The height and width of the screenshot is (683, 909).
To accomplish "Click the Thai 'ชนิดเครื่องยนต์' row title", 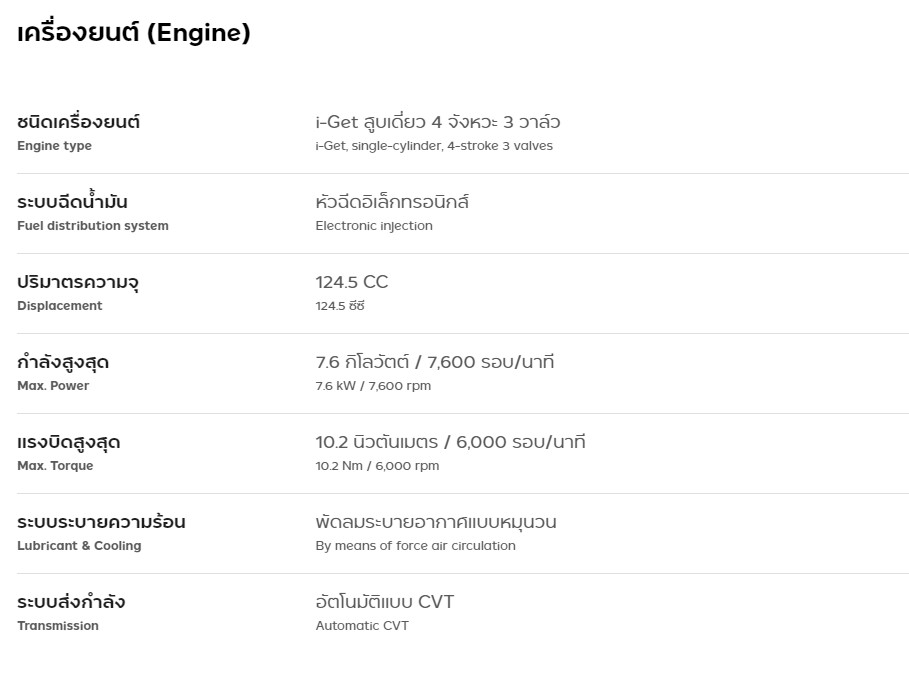I will click(79, 122).
